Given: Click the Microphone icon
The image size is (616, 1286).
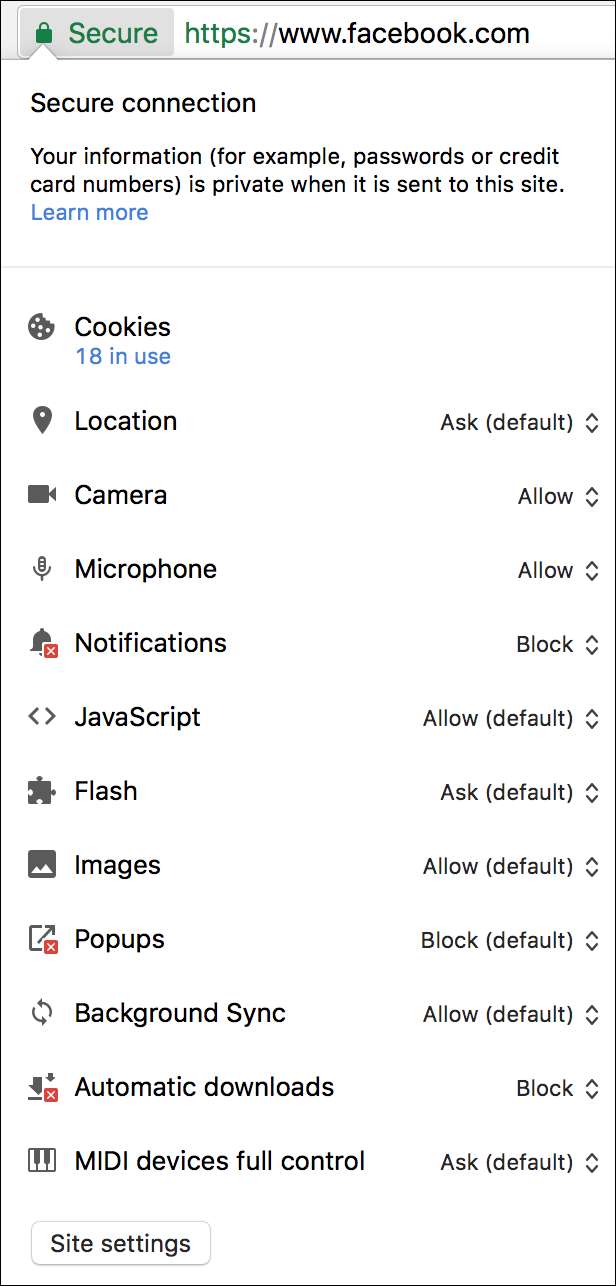Looking at the screenshot, I should [42, 569].
